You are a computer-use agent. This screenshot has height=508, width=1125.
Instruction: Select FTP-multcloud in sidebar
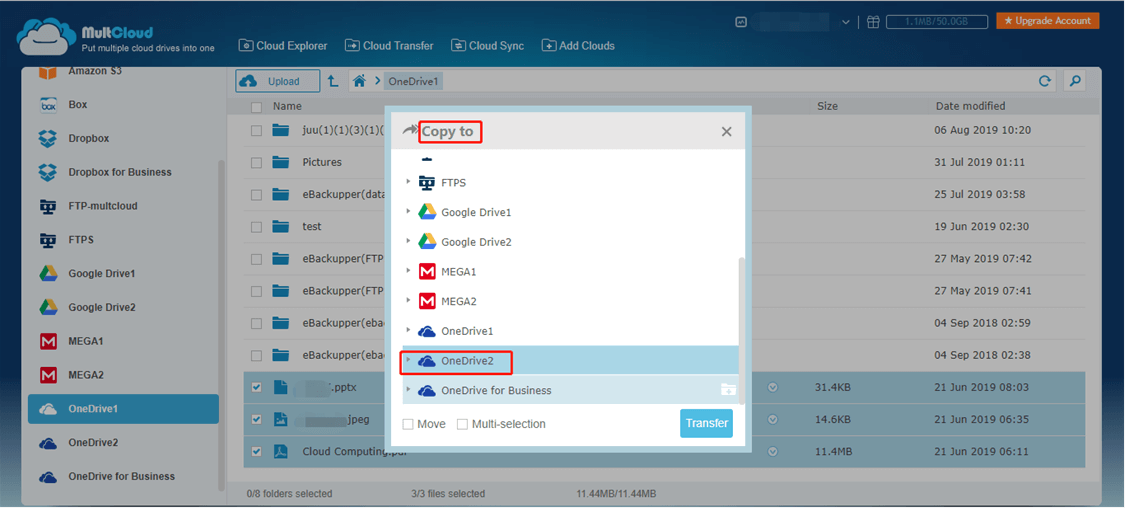[123, 206]
